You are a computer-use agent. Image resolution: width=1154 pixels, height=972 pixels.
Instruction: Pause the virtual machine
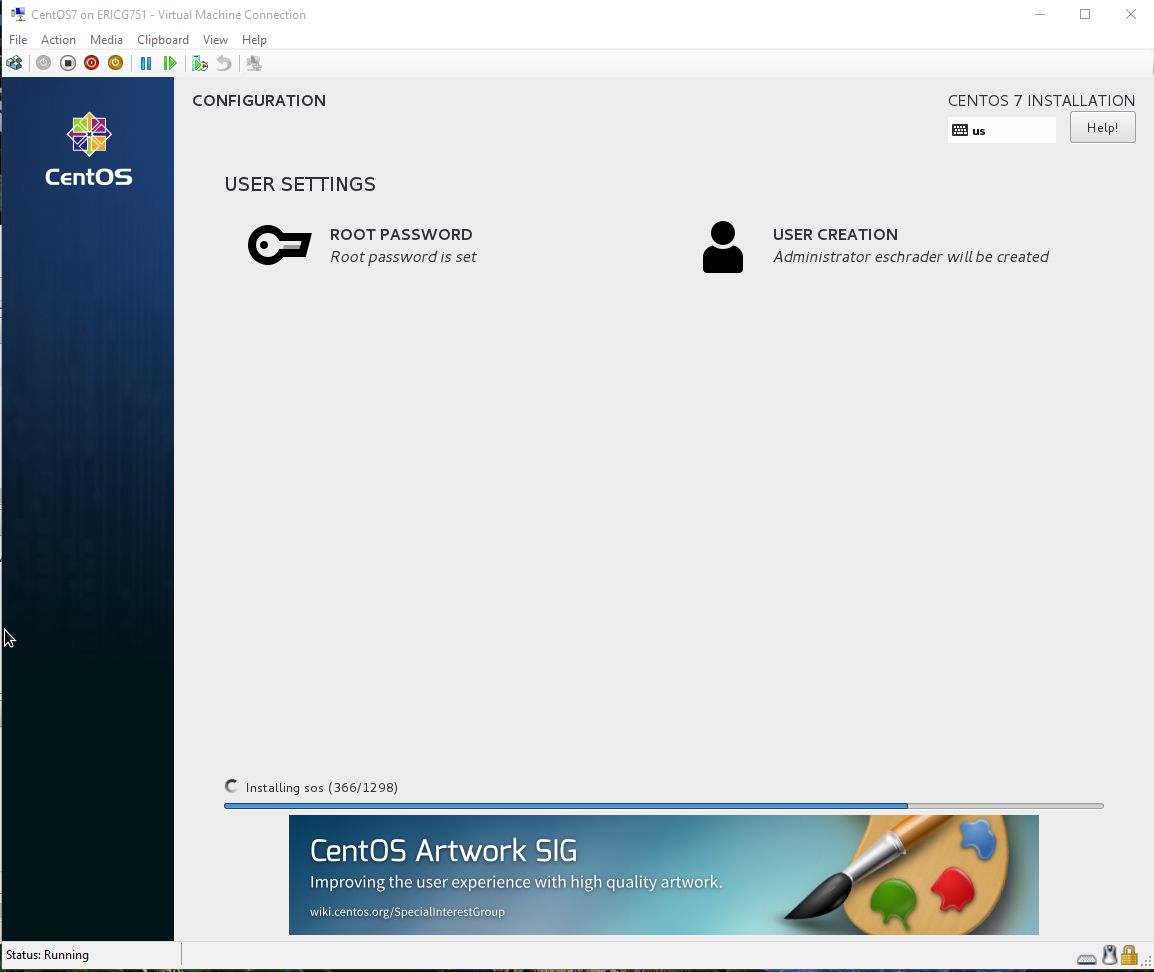coord(146,63)
